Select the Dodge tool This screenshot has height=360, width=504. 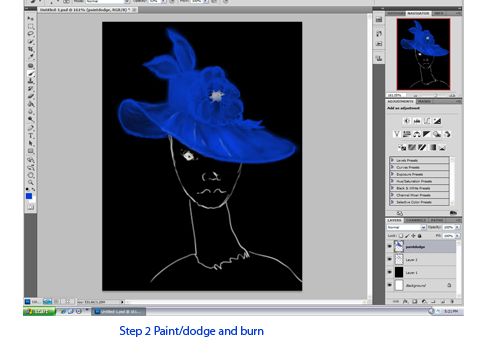point(30,119)
